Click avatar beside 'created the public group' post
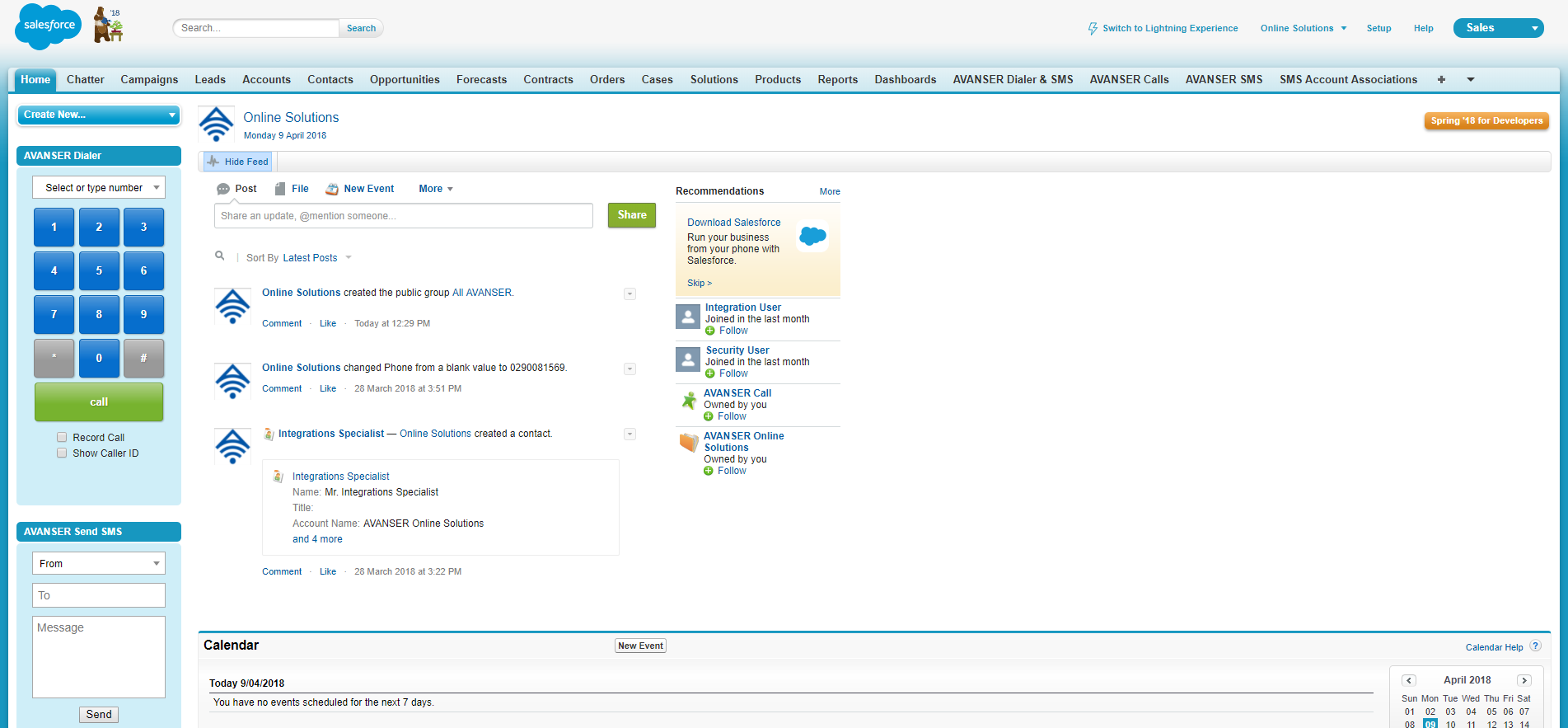 (x=232, y=307)
